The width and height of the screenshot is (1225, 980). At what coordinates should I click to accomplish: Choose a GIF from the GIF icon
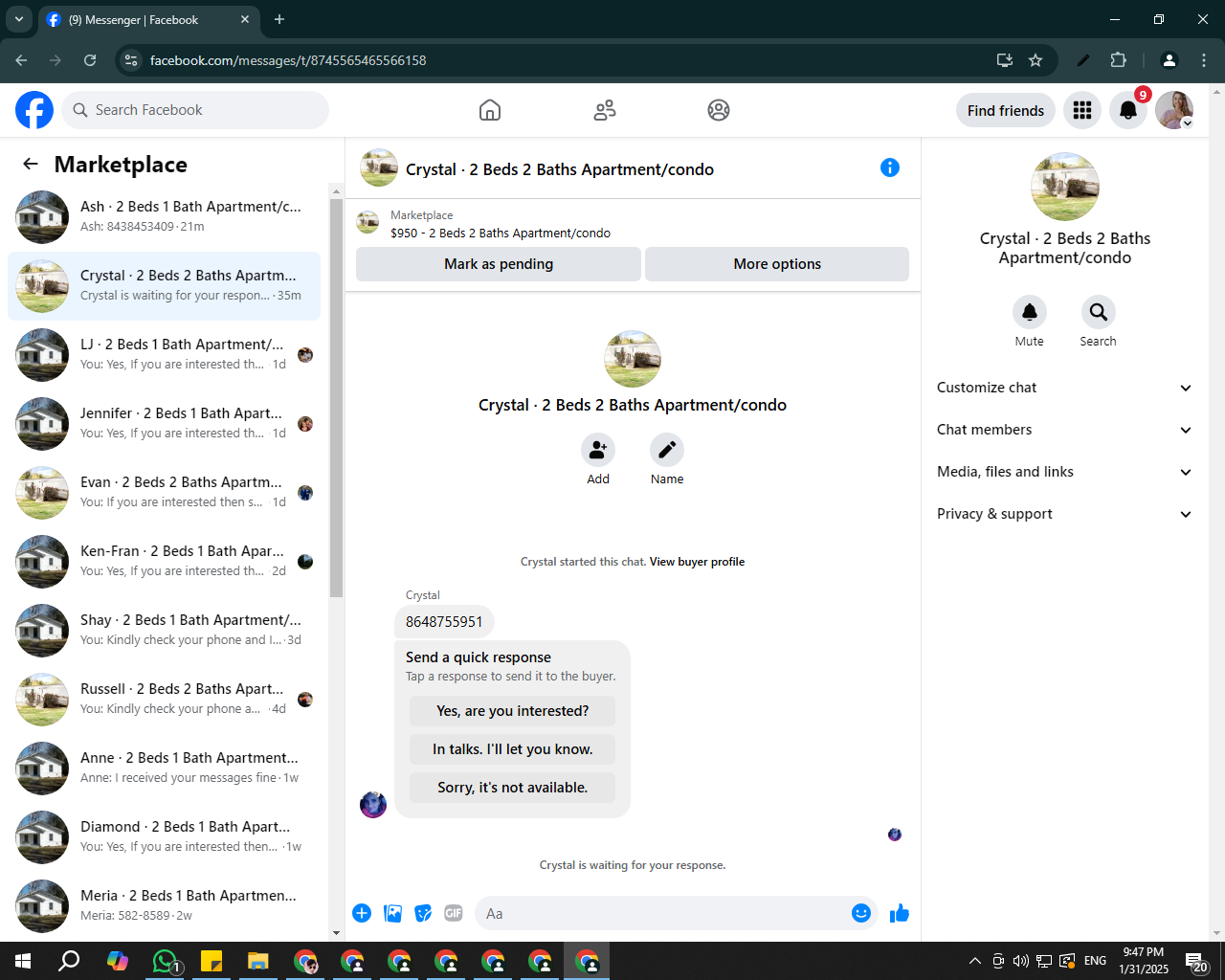pos(454,913)
